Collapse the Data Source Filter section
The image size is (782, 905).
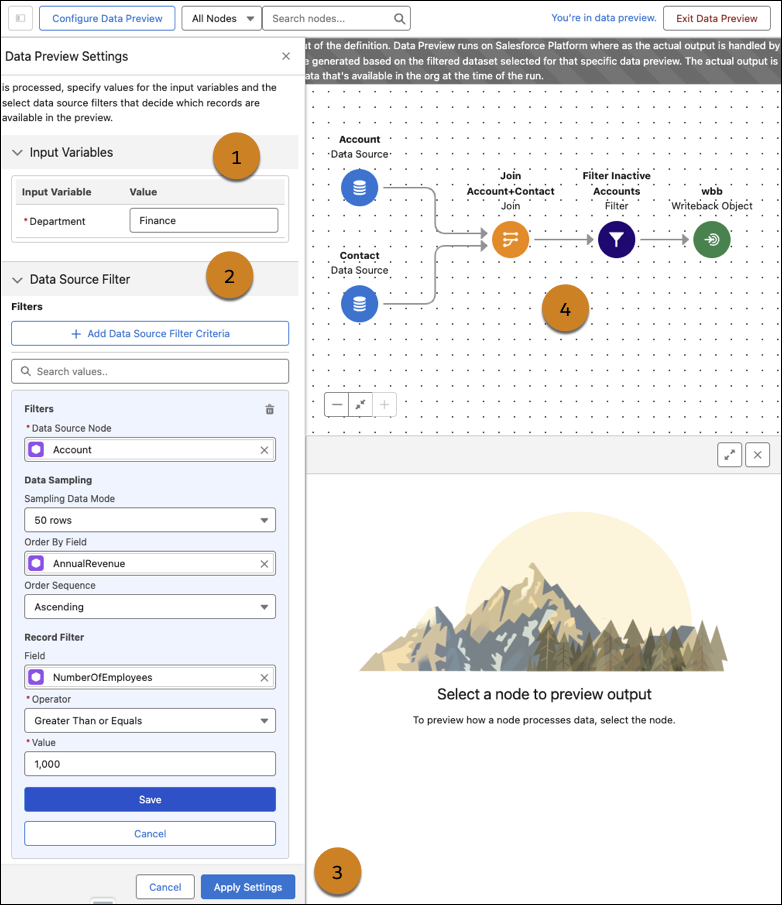point(18,279)
